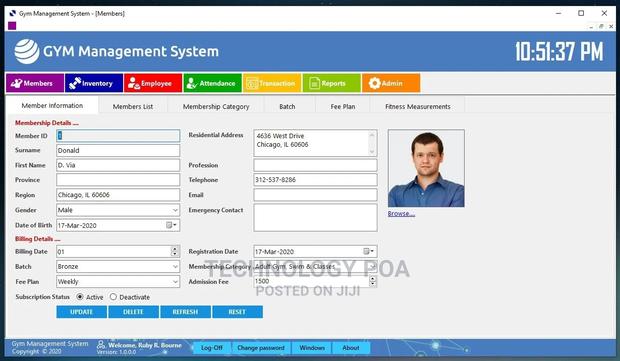Click the Log-Off button
The image size is (620, 361).
point(212,348)
